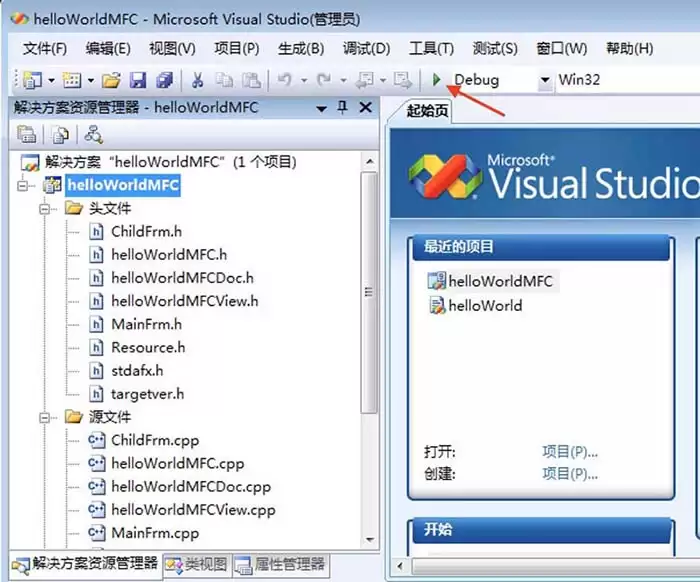Click Solution Explorer vertical scrollbar thumb

pos(369,293)
